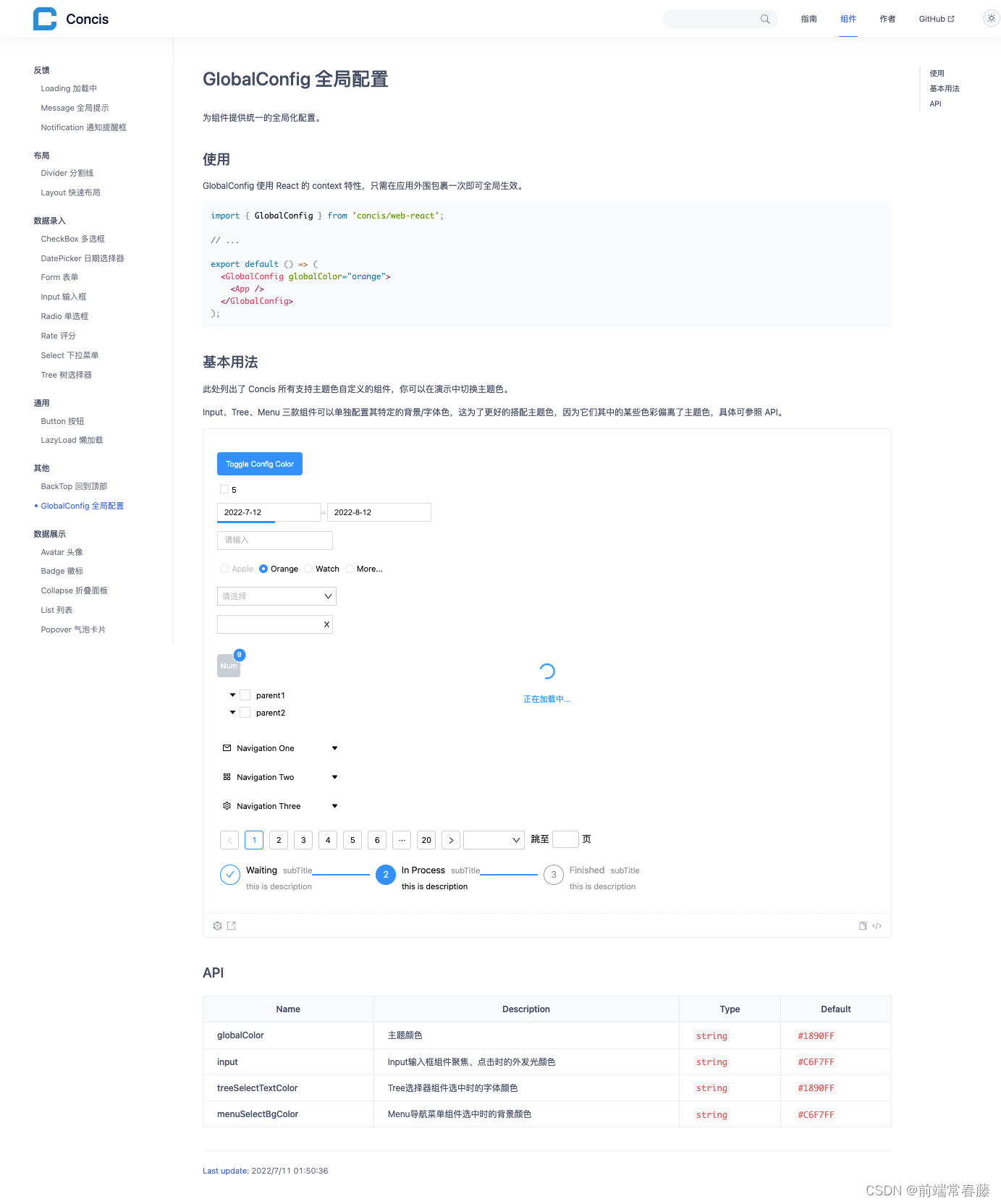
Task: Click the Navigation Two grid icon
Action: point(227,777)
